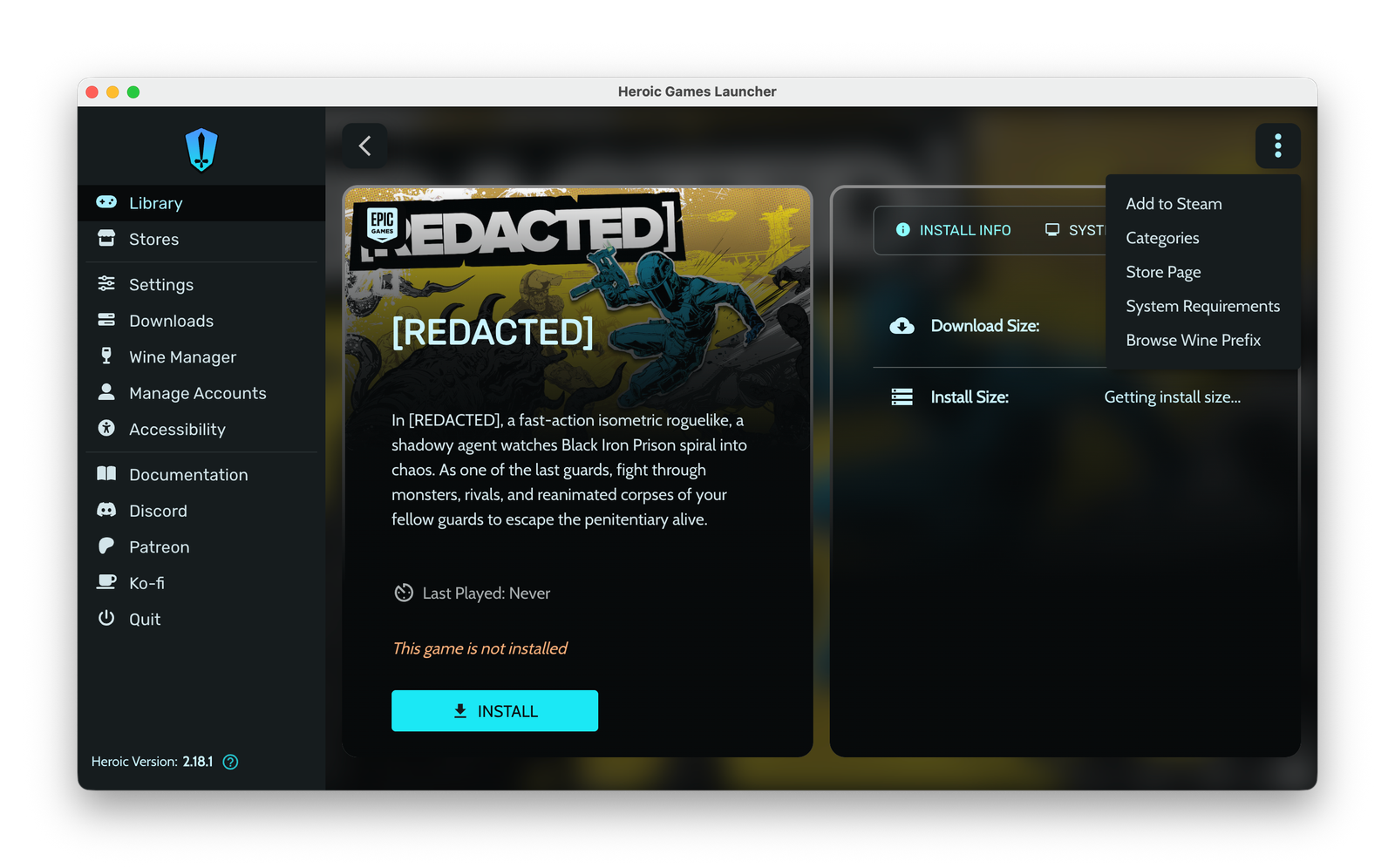Click the Heroic shield logo
The height and width of the screenshot is (868, 1395).
(201, 150)
